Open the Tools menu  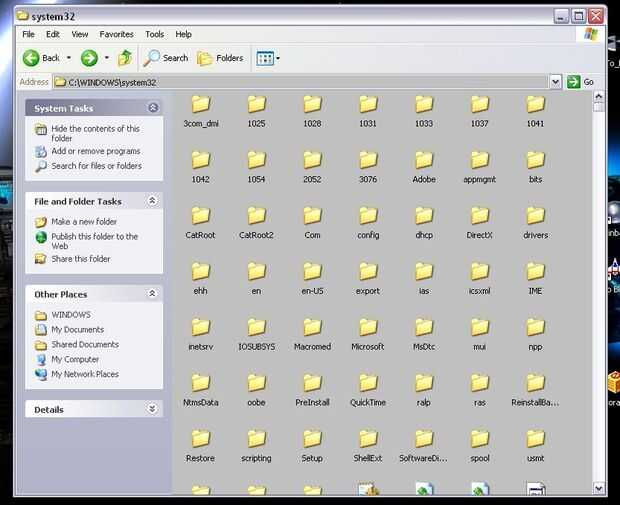pyautogui.click(x=154, y=34)
